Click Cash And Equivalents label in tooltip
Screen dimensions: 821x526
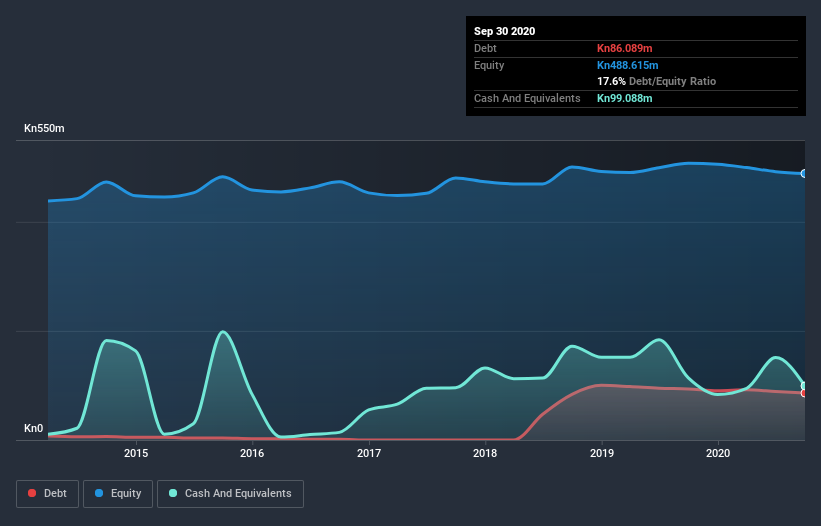[x=527, y=98]
